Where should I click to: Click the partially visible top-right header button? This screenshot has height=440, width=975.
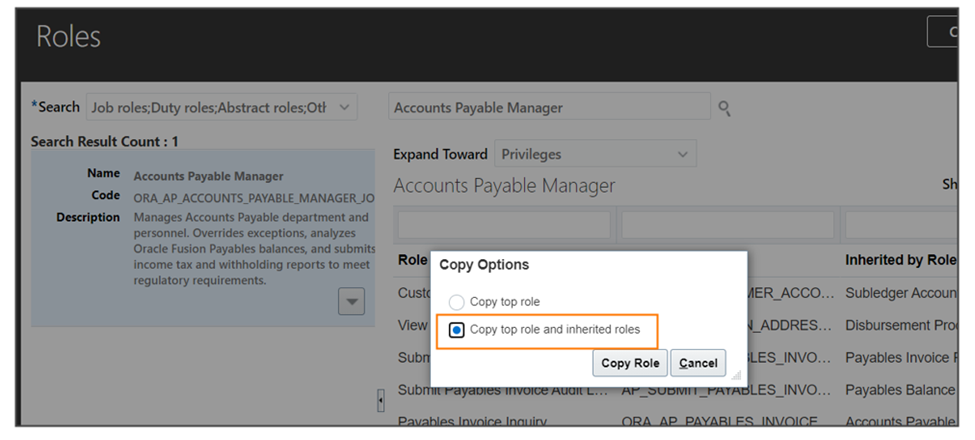click(x=942, y=32)
